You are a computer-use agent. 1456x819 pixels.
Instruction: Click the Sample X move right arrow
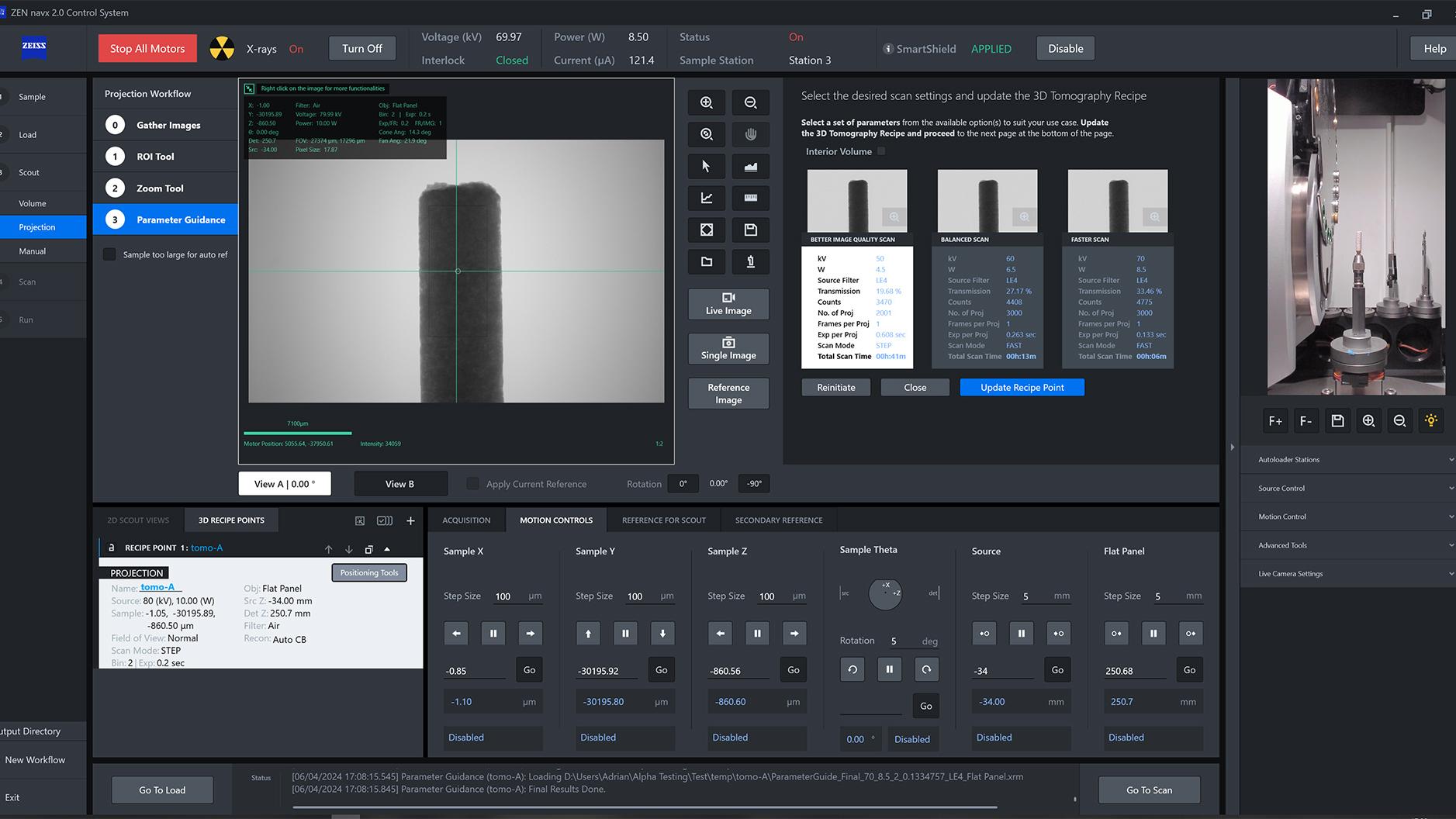tap(531, 633)
